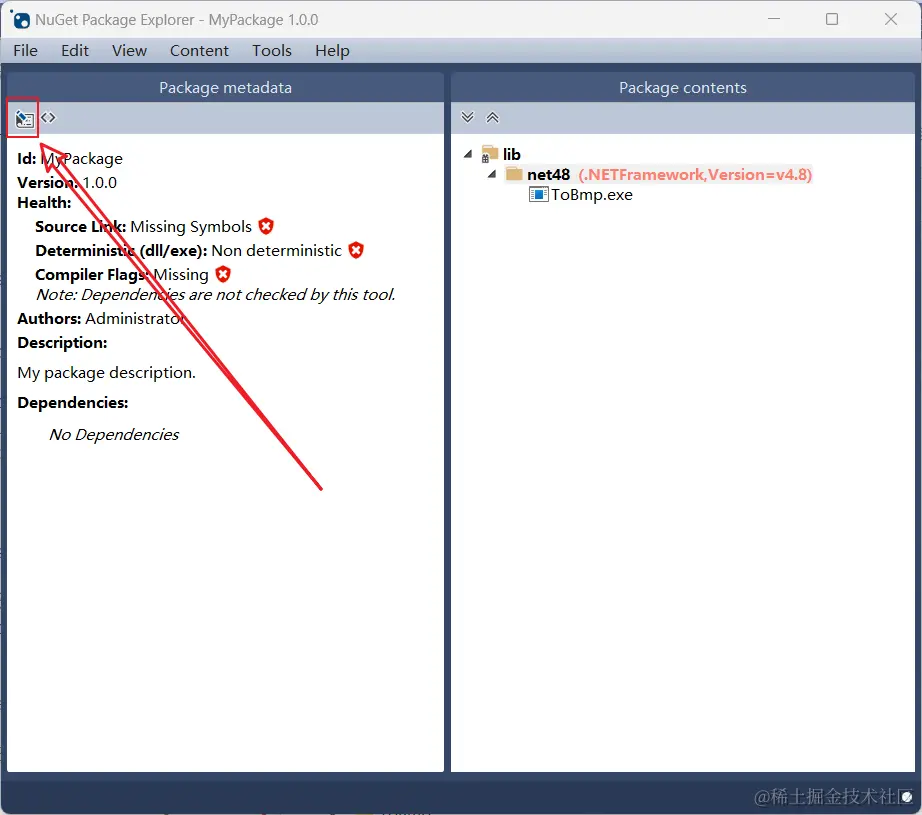922x815 pixels.
Task: Open the File menu
Action: click(x=25, y=51)
